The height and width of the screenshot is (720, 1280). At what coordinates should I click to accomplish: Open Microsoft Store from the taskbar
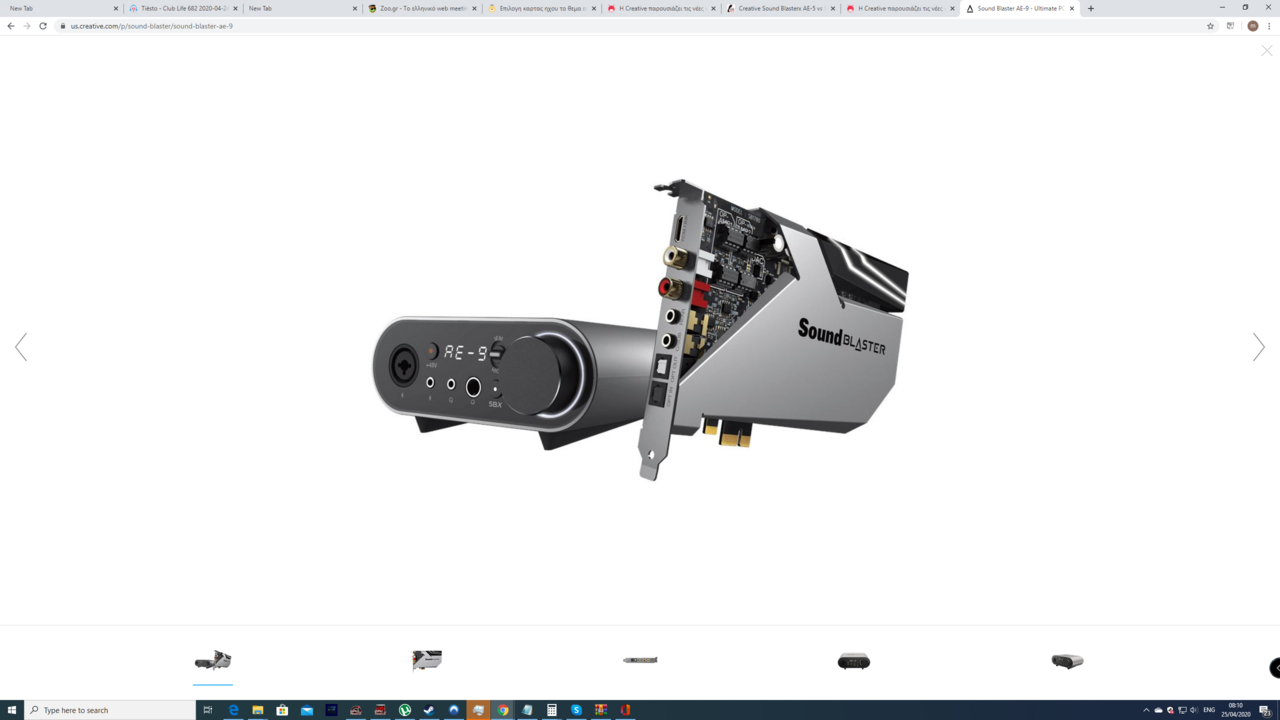click(x=282, y=710)
